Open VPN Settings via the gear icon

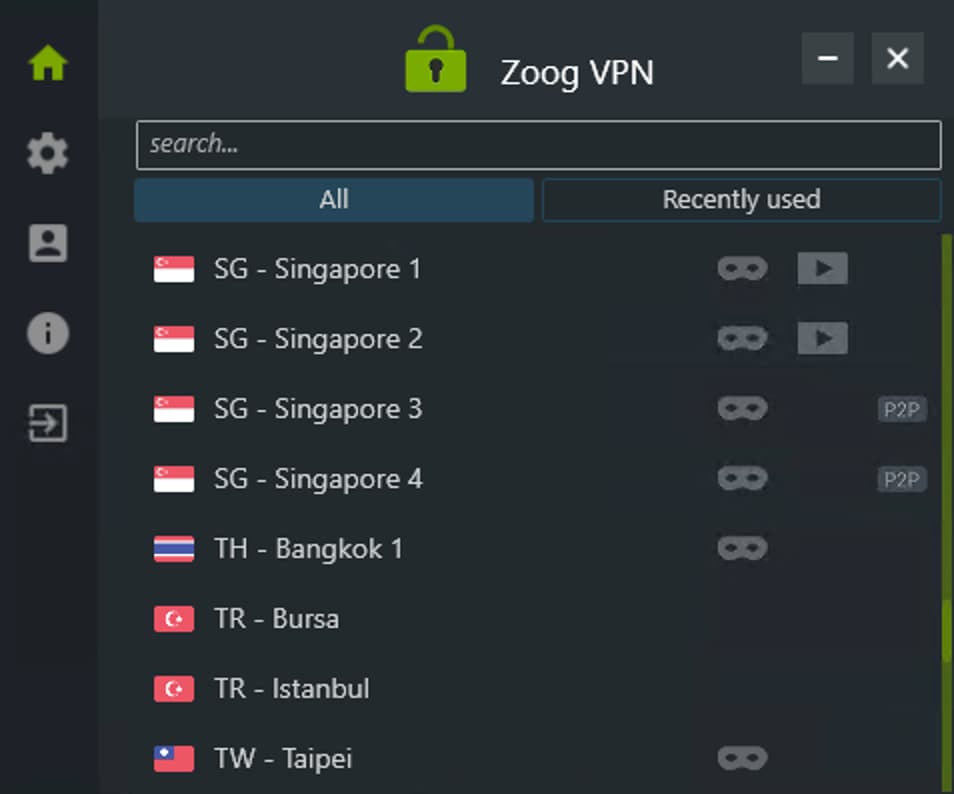tap(47, 152)
